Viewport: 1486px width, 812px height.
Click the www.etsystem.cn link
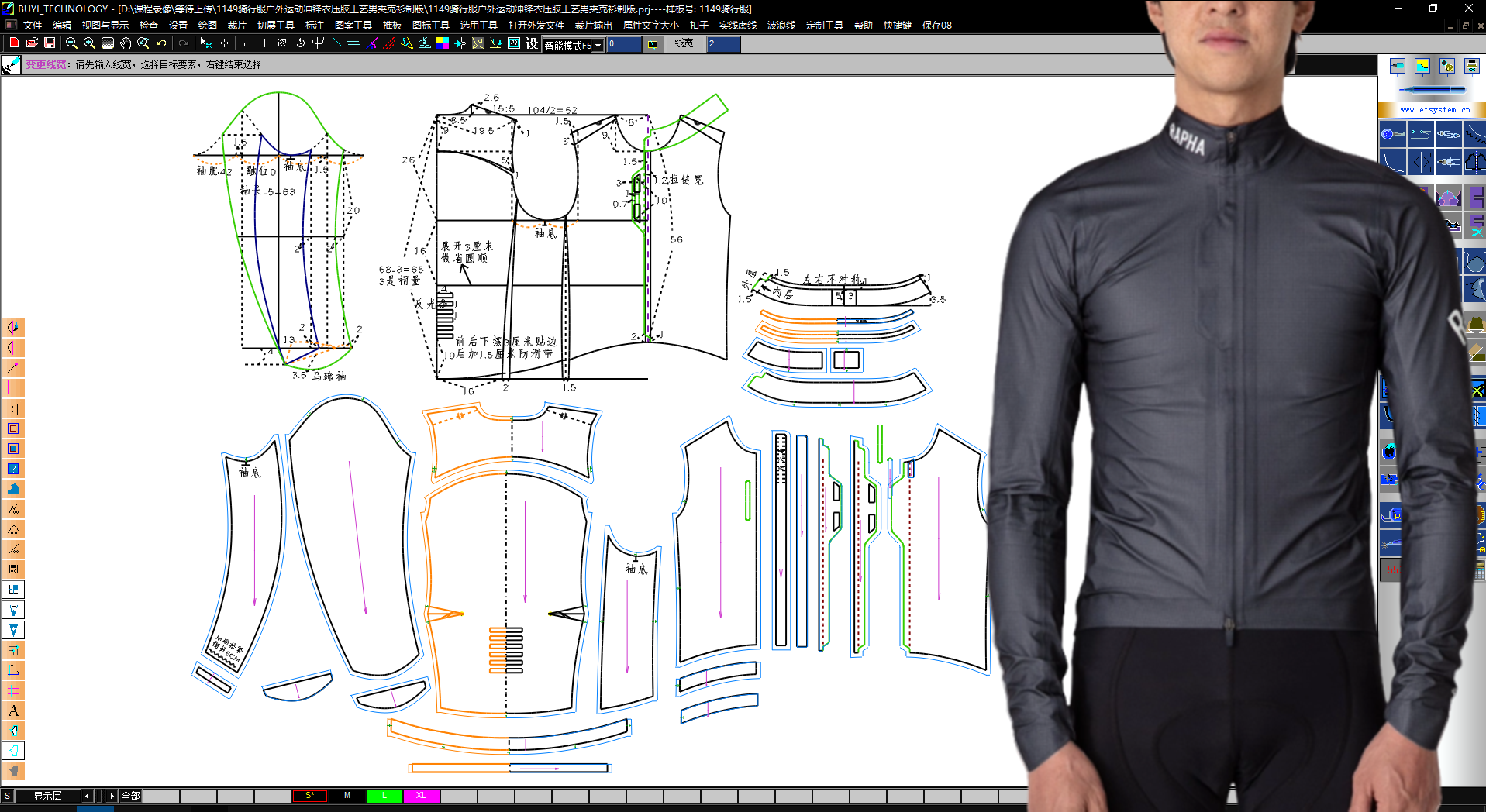1435,110
